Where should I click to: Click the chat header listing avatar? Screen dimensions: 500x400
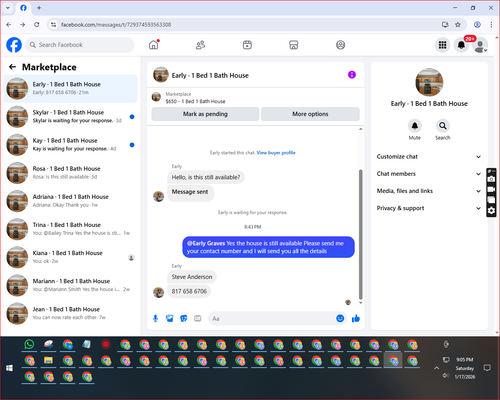[x=161, y=75]
